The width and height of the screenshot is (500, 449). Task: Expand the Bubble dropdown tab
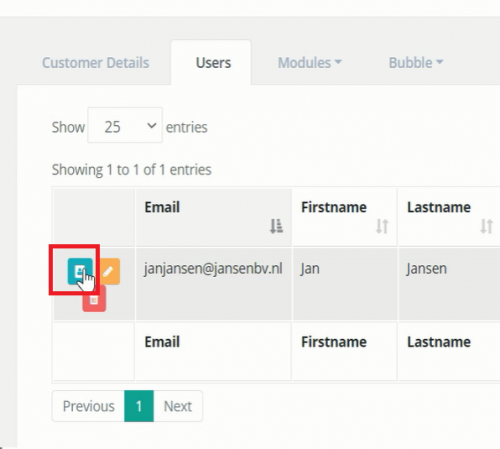pos(416,63)
